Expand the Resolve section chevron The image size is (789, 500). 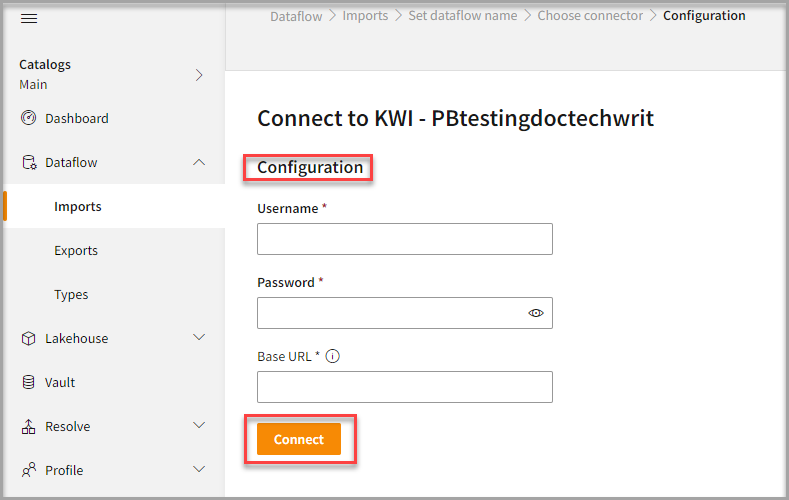click(199, 427)
